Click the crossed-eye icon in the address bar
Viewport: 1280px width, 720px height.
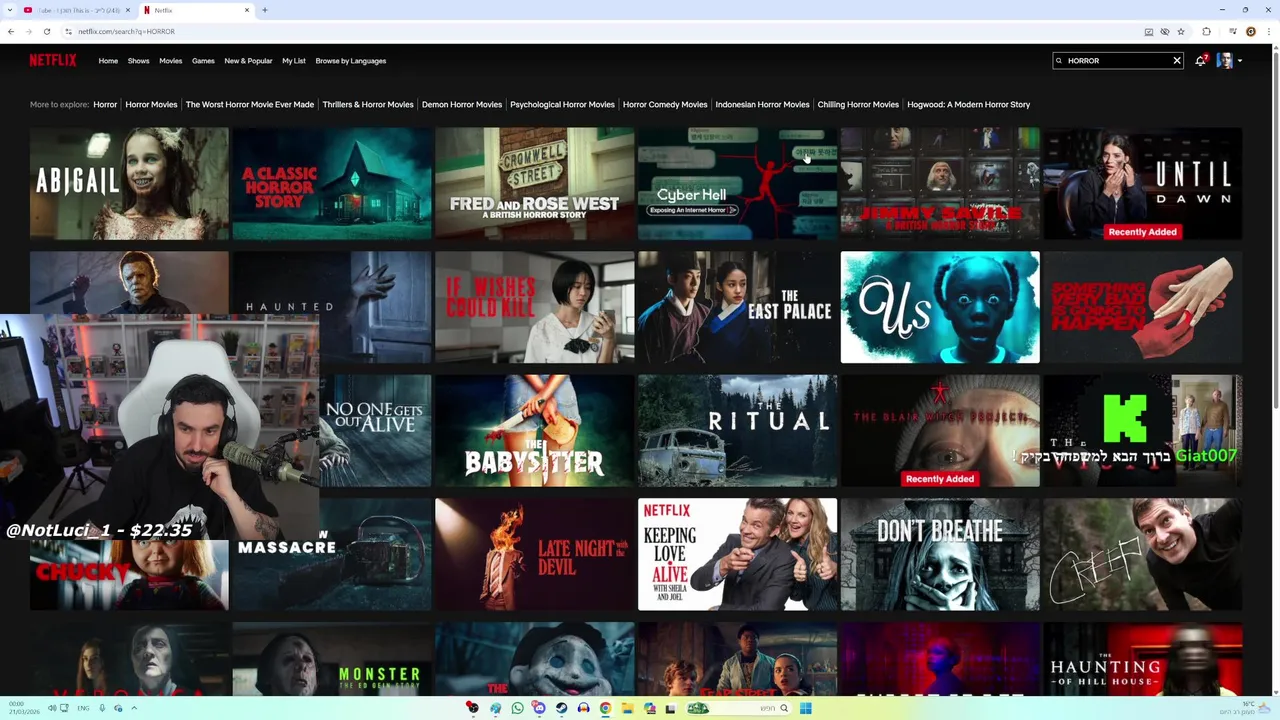click(1165, 31)
